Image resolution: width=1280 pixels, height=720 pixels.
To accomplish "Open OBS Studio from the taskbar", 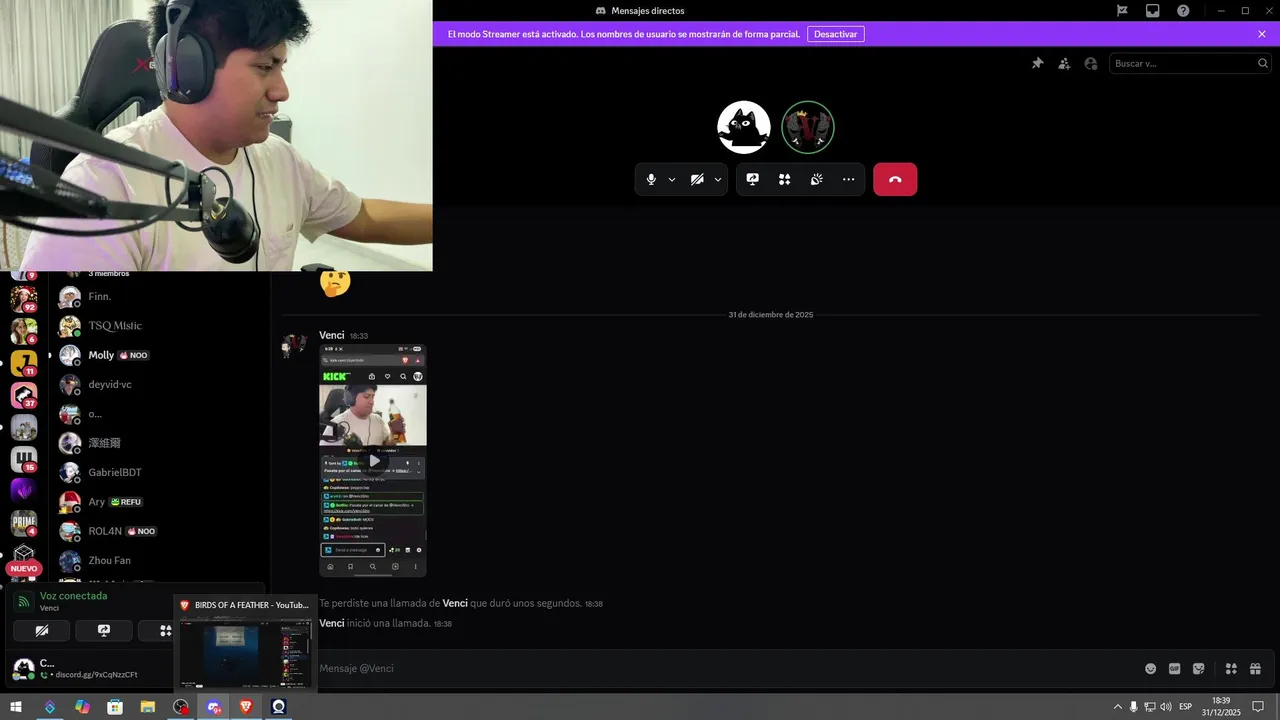I will (x=181, y=707).
